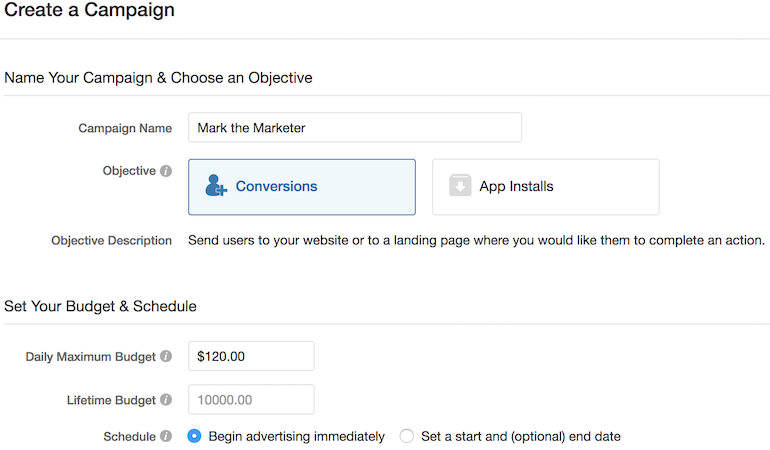Click the Schedule info icon

point(166,436)
